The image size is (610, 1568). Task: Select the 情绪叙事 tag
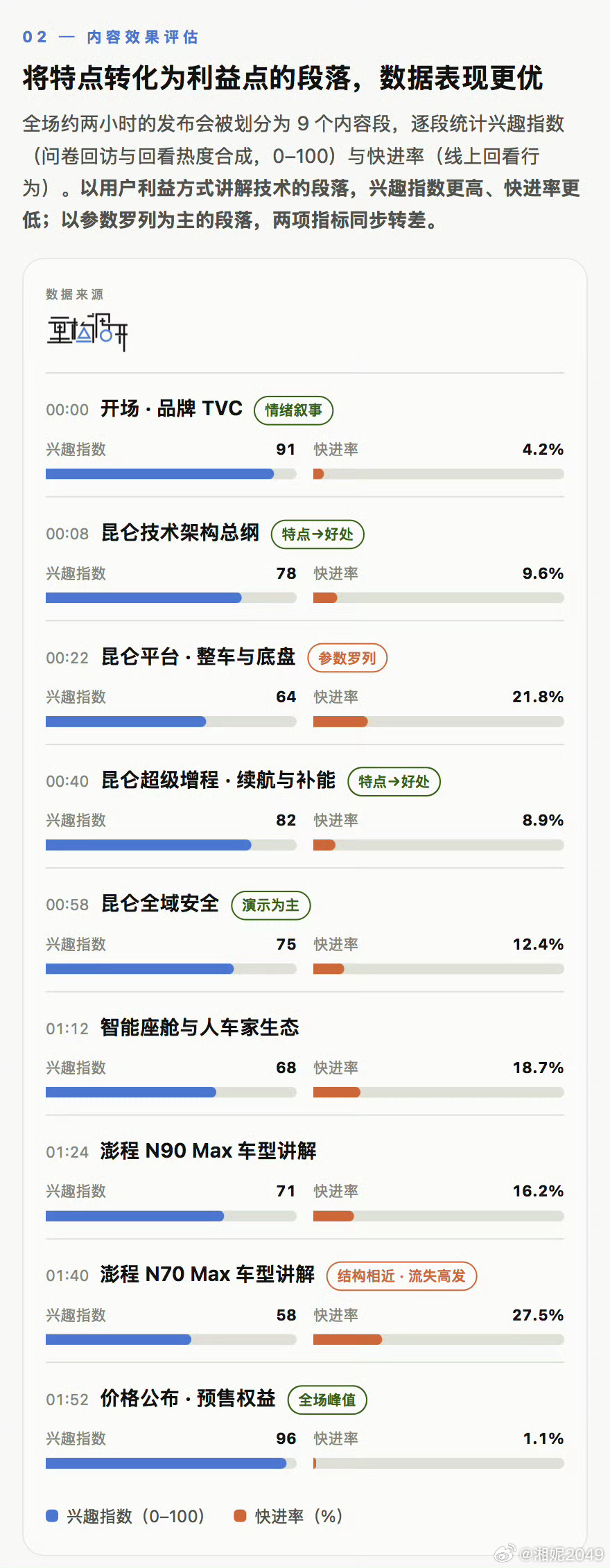(294, 410)
